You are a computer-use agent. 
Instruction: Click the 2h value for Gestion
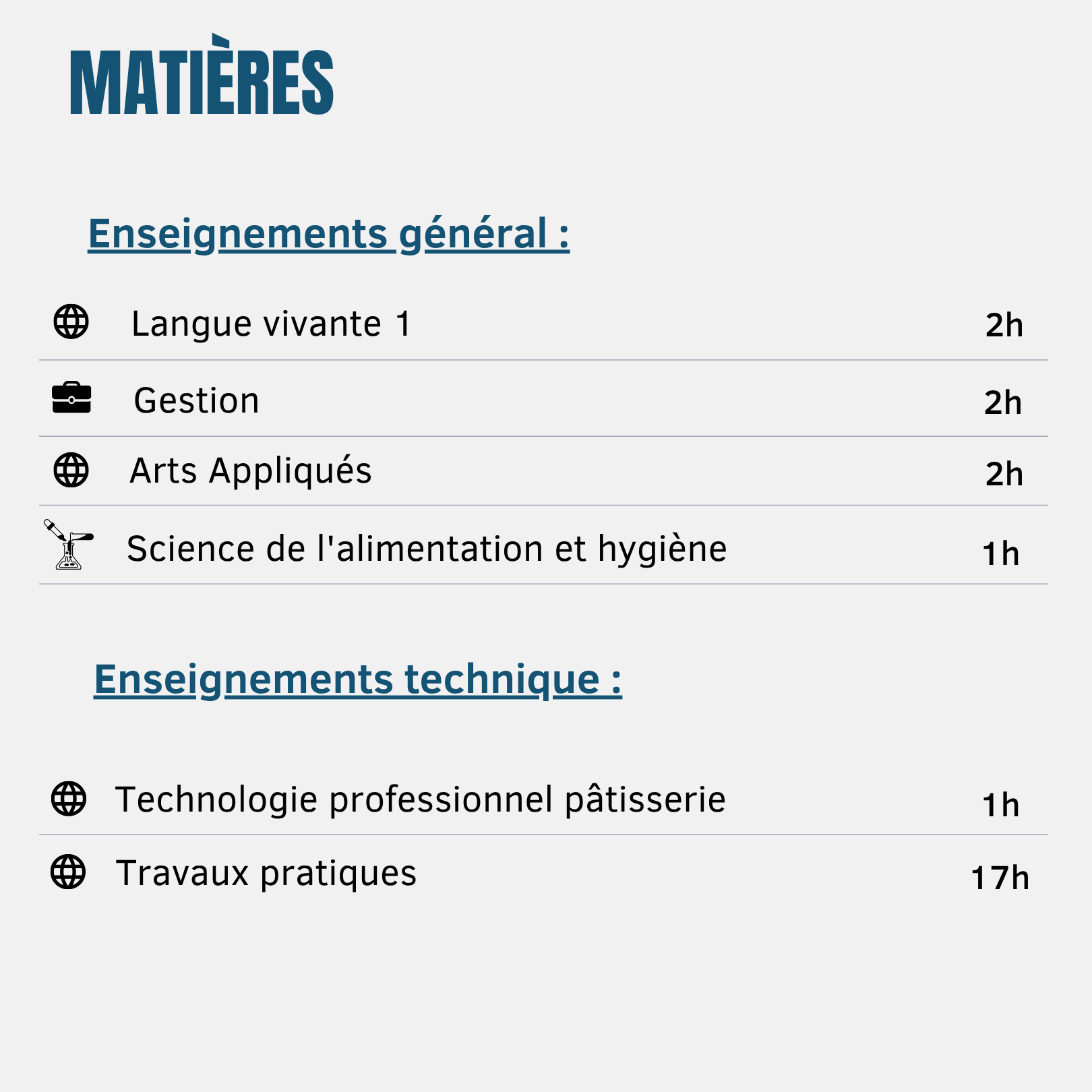coord(1003,403)
